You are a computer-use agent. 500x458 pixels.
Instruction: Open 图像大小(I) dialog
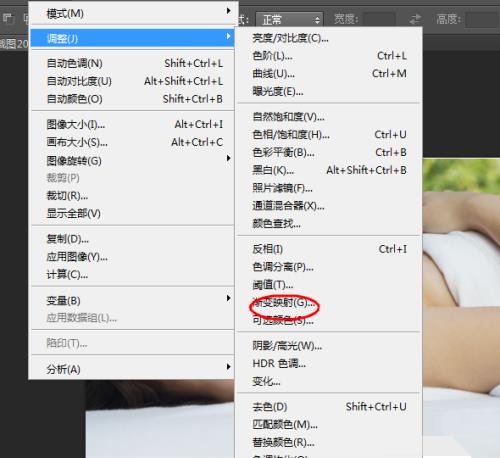[133, 124]
